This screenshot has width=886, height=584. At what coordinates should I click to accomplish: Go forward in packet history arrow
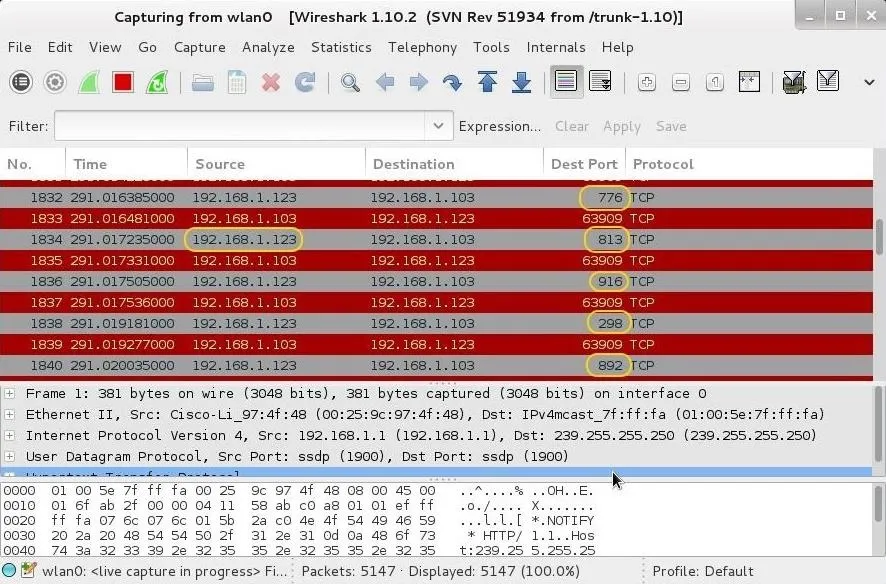[x=419, y=82]
